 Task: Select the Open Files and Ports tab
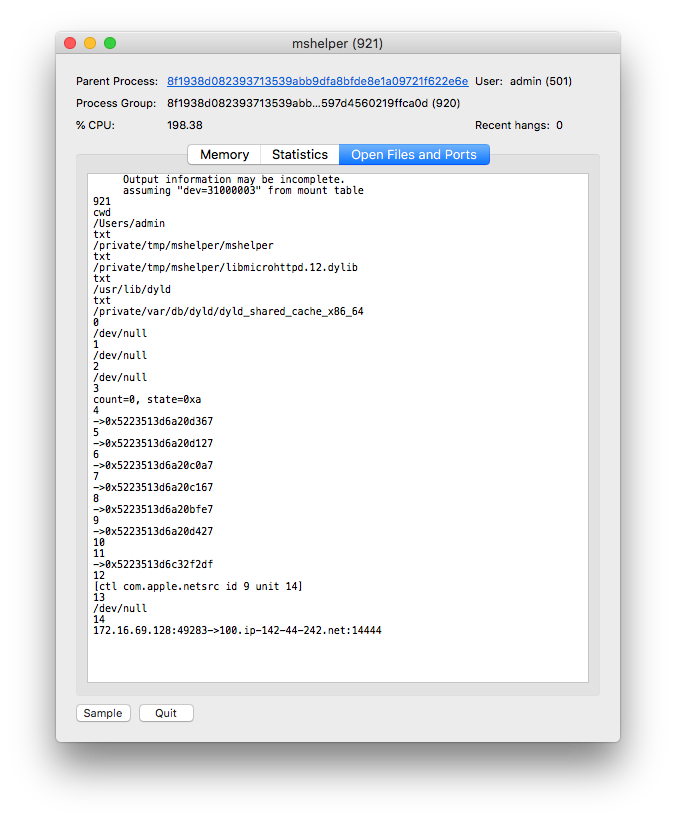pos(414,155)
